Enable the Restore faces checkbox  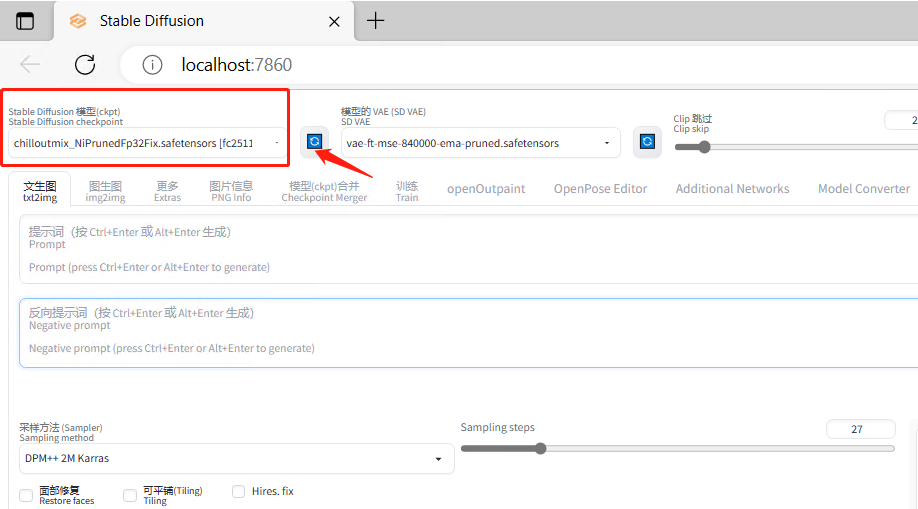pos(26,495)
